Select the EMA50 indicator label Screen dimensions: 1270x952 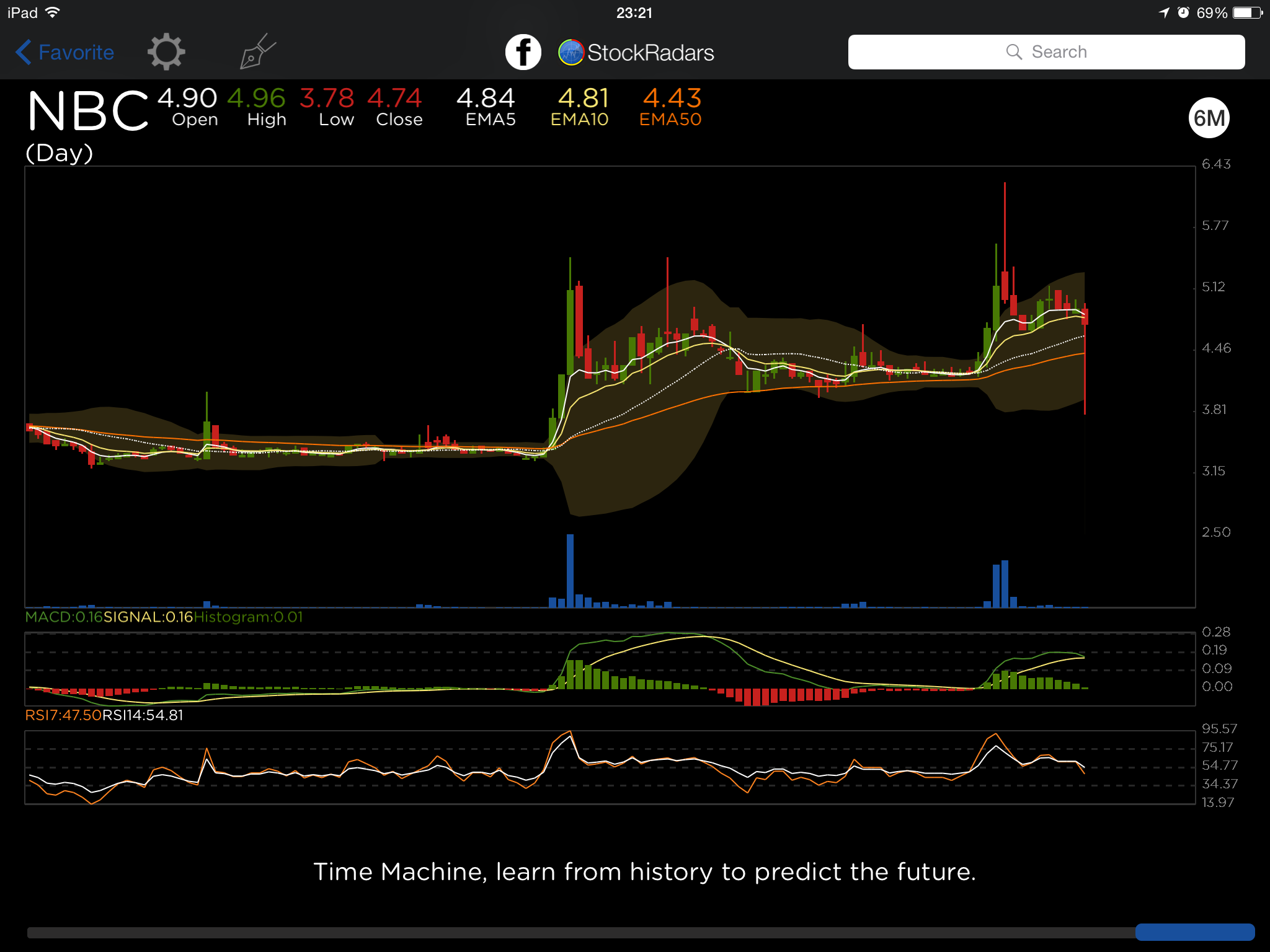tap(670, 119)
